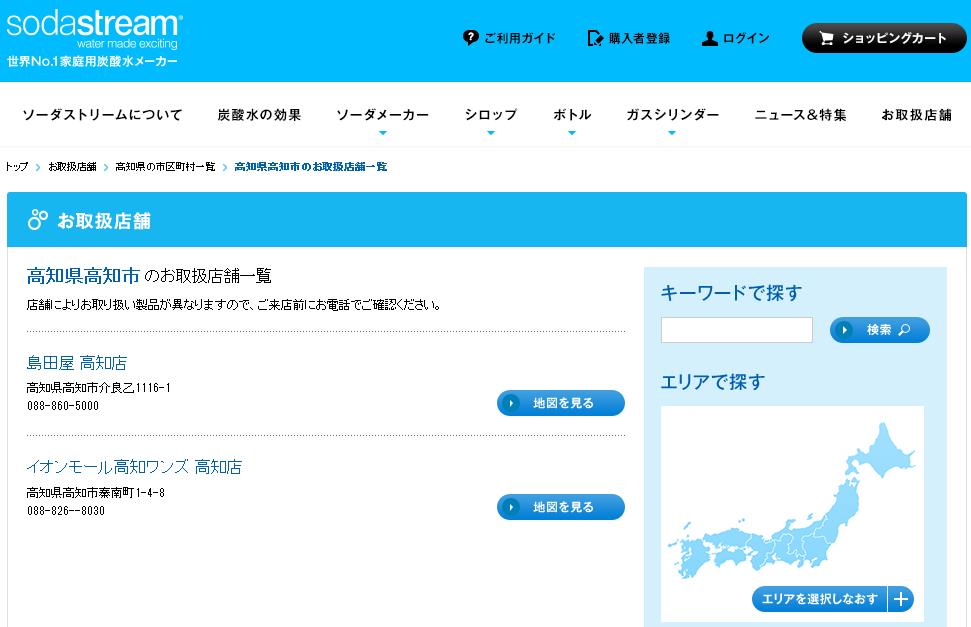971x627 pixels.
Task: Click エリアを選択しなおす button
Action: pos(820,599)
